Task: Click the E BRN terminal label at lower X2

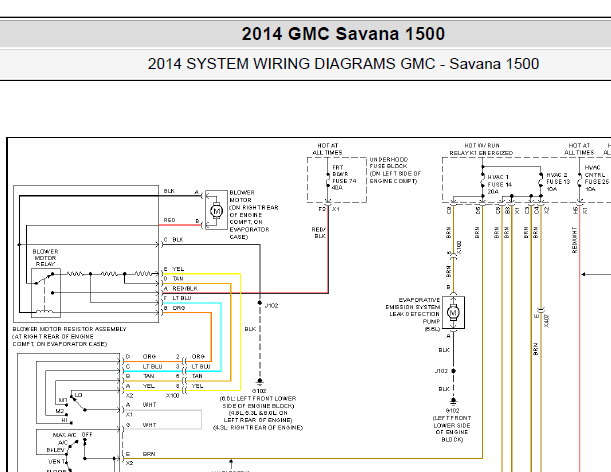Action: (140, 454)
